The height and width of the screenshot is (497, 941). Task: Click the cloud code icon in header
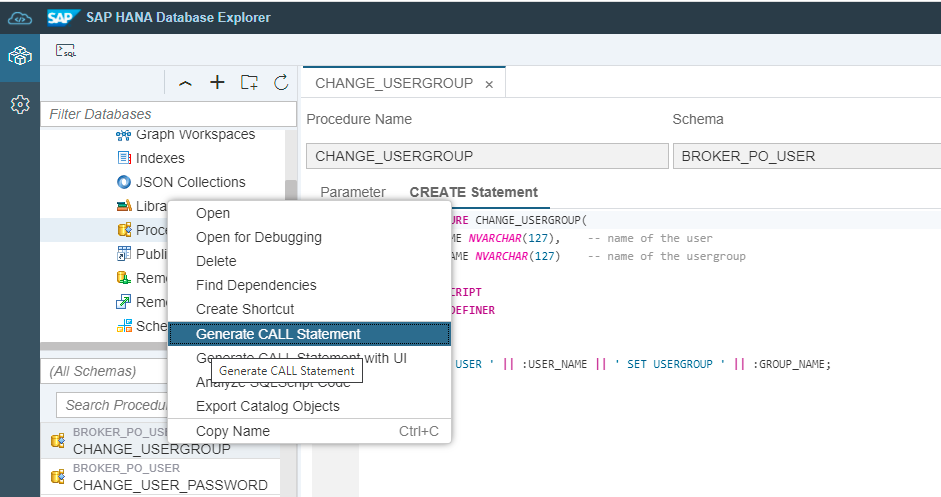tap(20, 18)
